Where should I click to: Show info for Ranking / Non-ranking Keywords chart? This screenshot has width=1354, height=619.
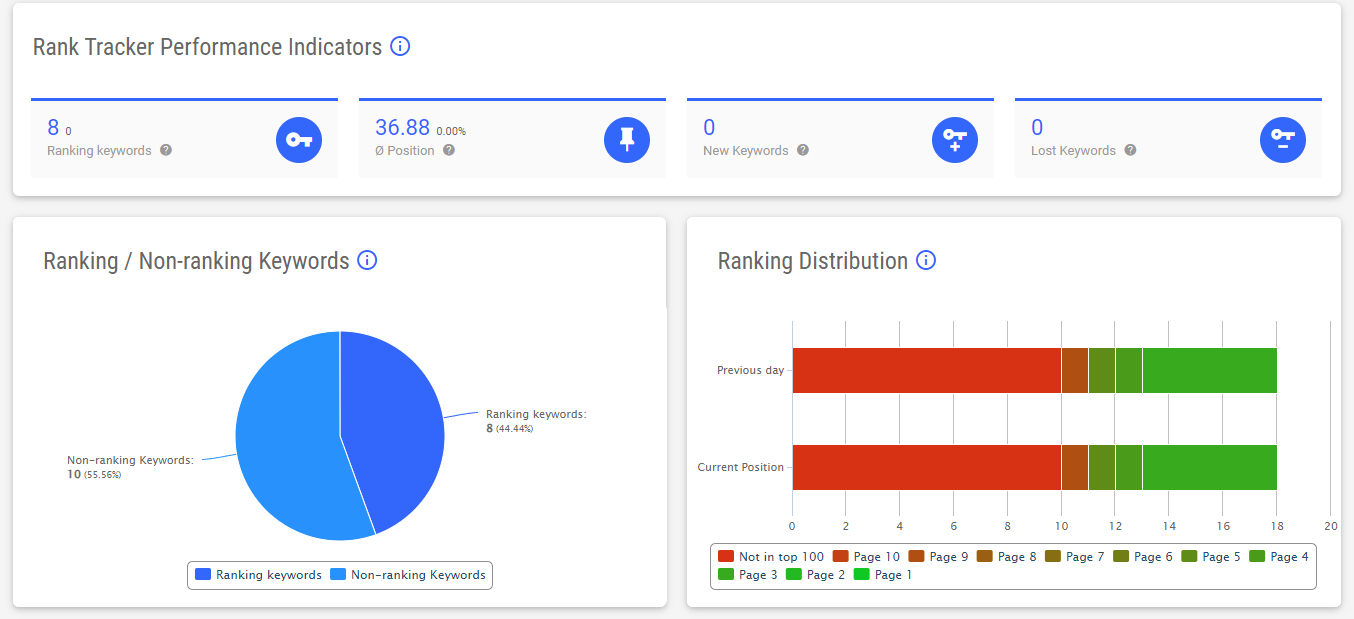coord(367,261)
